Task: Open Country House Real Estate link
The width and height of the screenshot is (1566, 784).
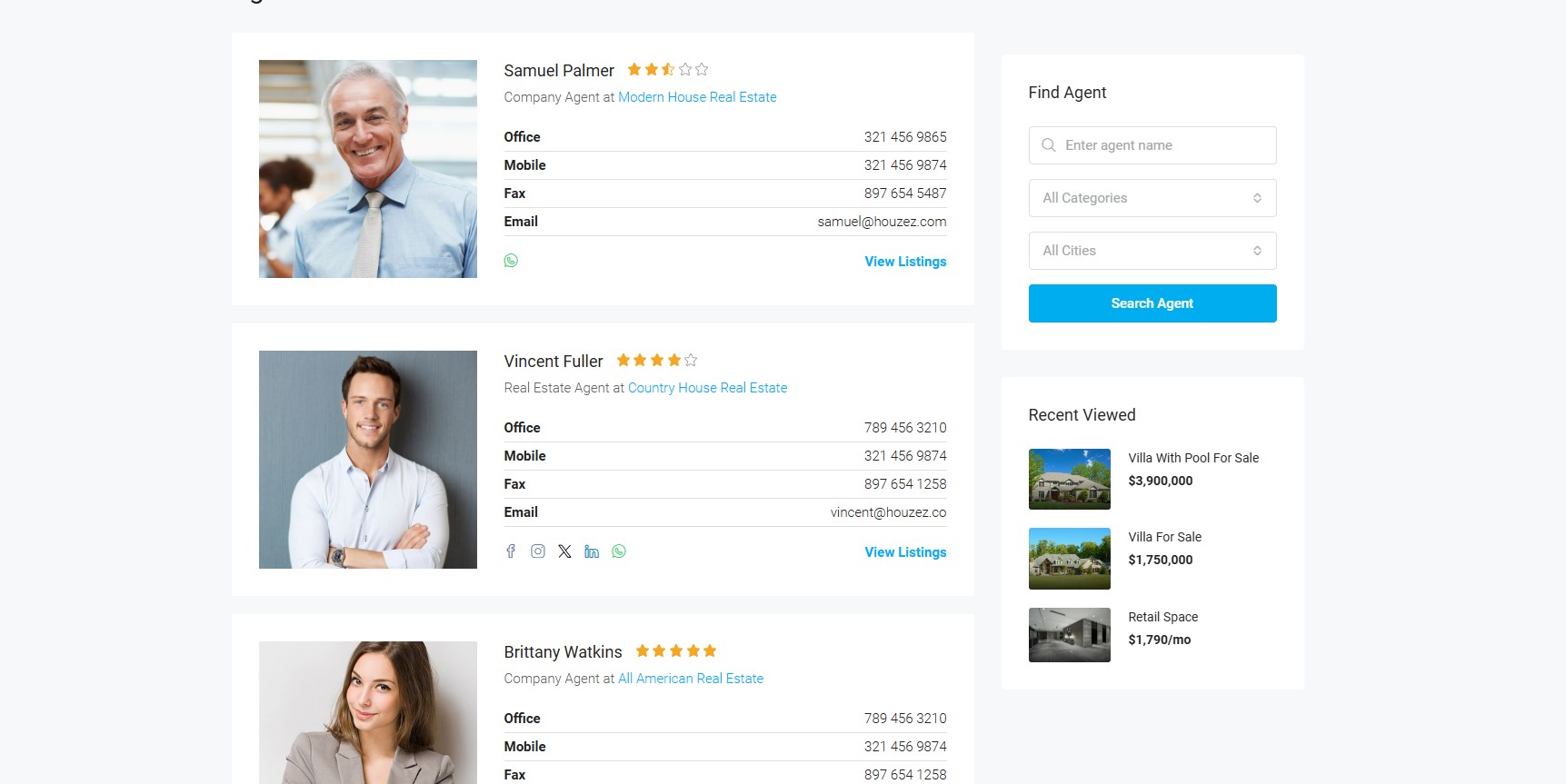Action: [x=707, y=388]
